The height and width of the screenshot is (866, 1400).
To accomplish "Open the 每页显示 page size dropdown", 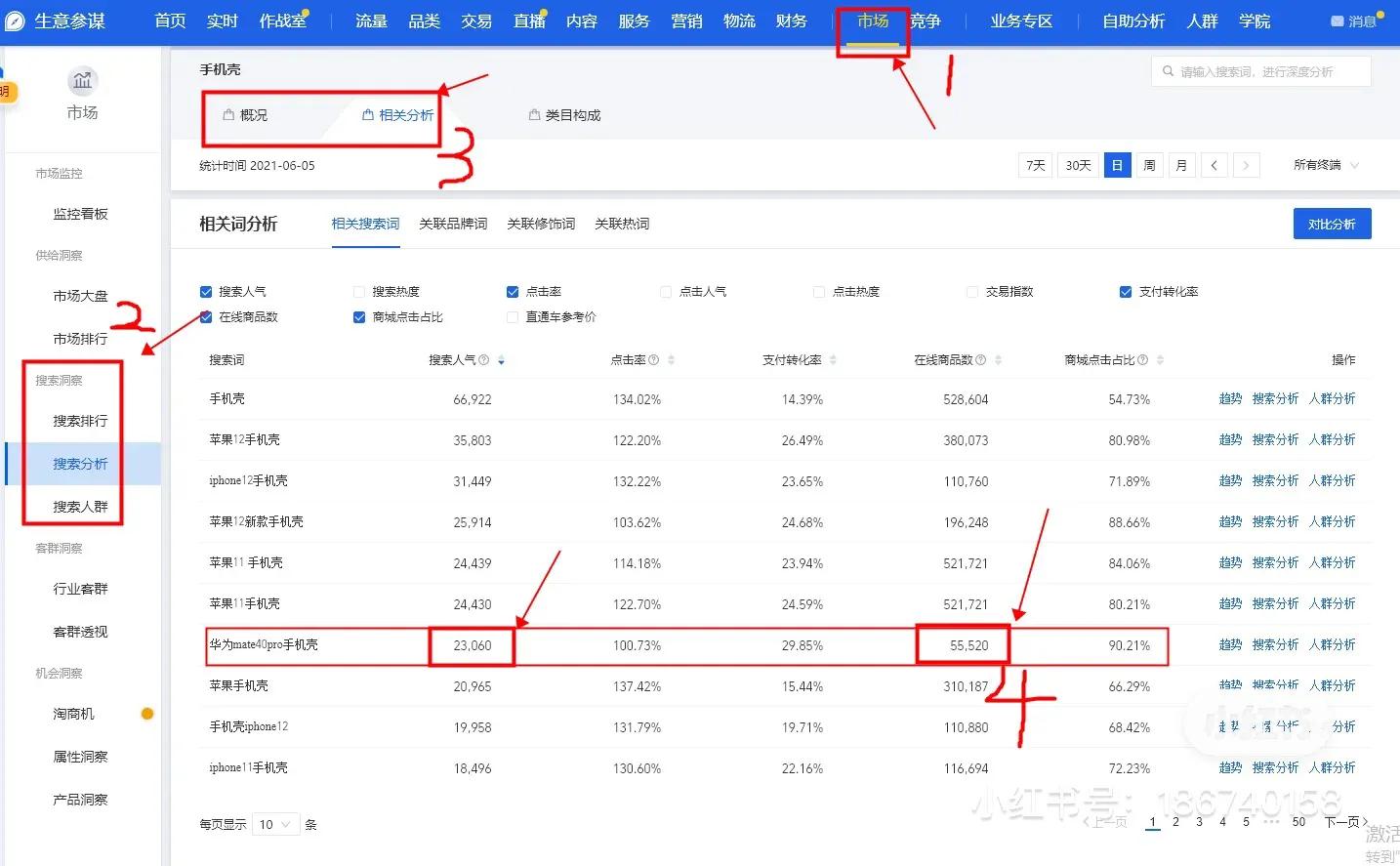I will [276, 824].
